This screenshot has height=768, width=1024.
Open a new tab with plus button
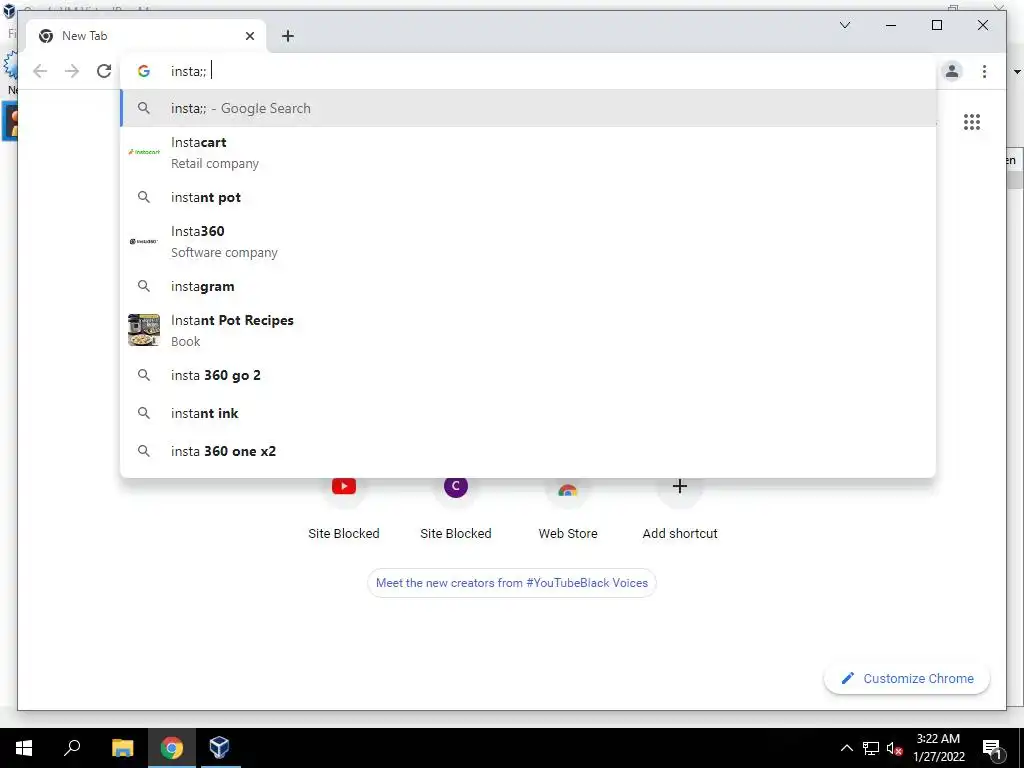tap(288, 36)
